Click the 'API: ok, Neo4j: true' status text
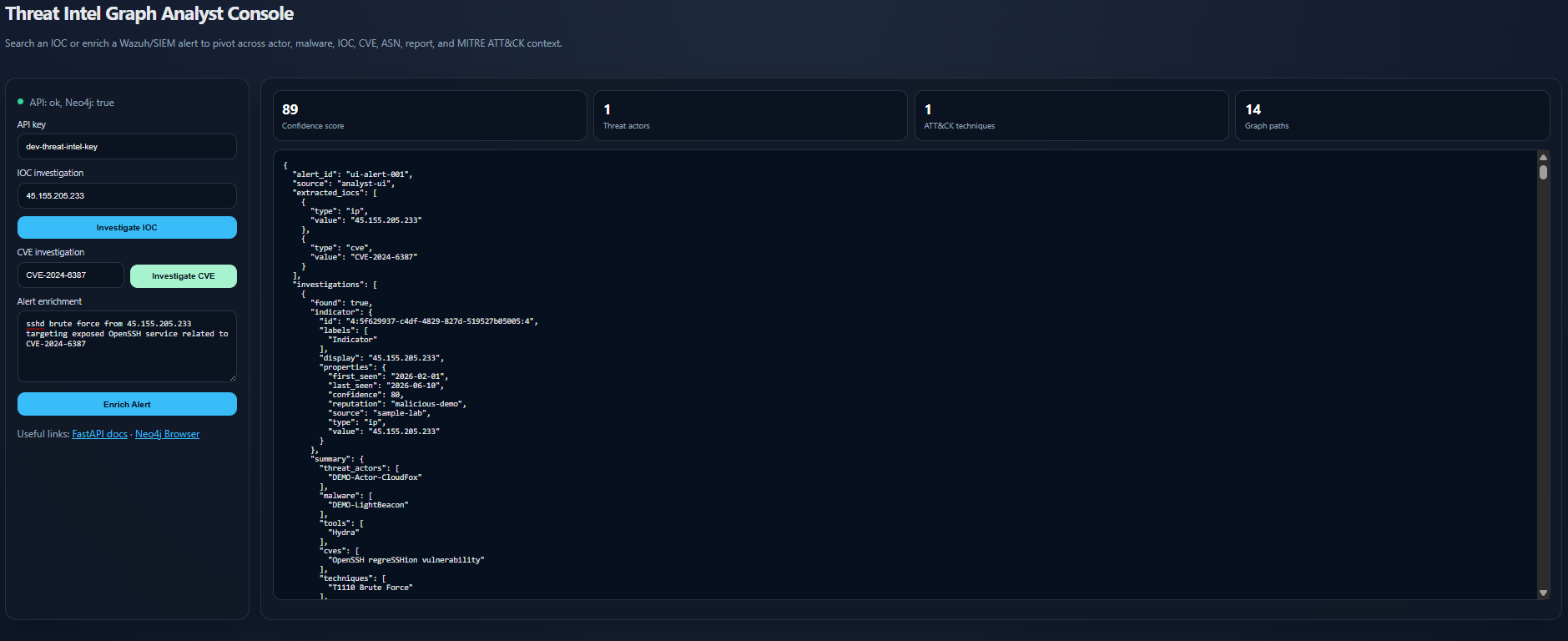Image resolution: width=1568 pixels, height=641 pixels. 72,103
